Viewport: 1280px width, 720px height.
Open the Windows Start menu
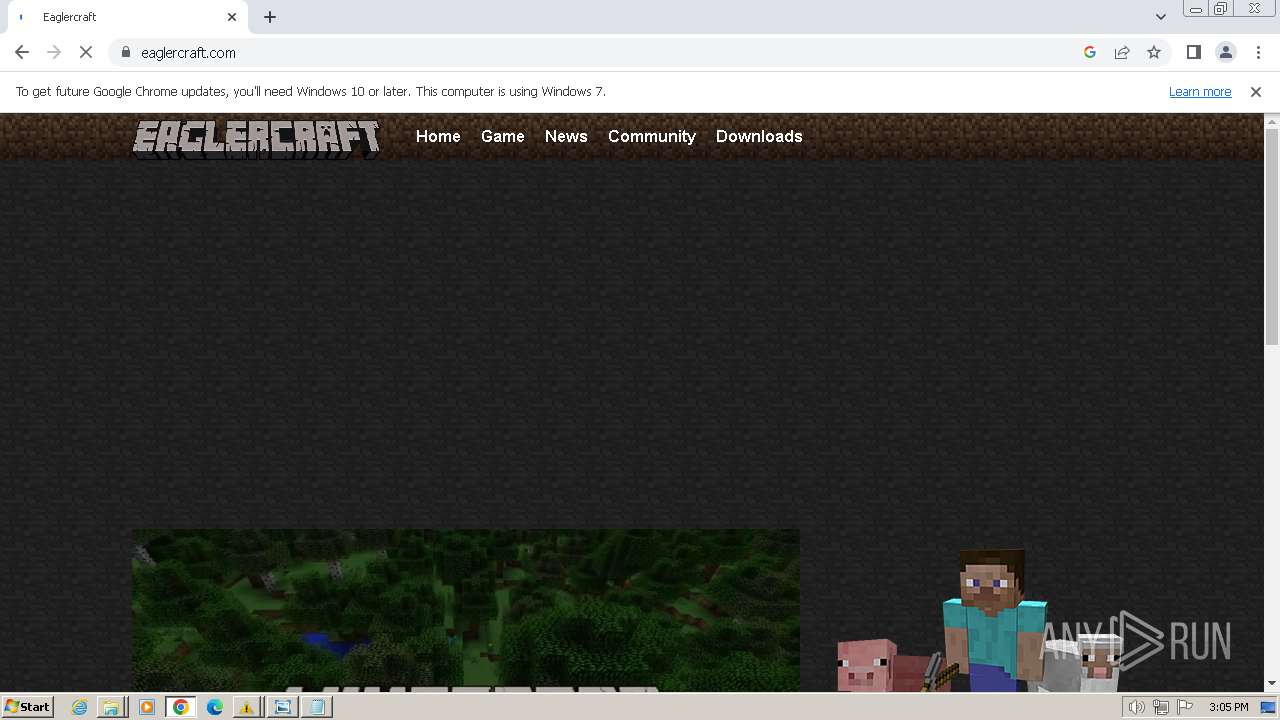[28, 706]
